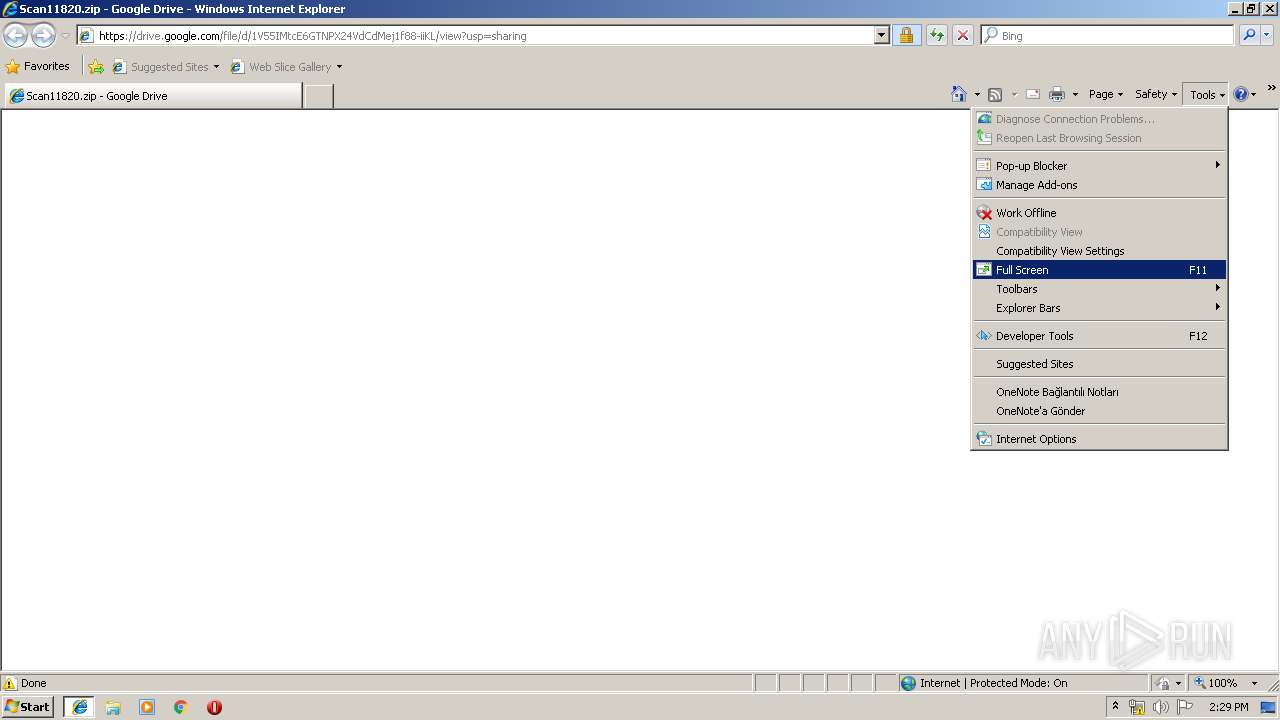Select OneNote Bağlantılı Notları item

1099,392
